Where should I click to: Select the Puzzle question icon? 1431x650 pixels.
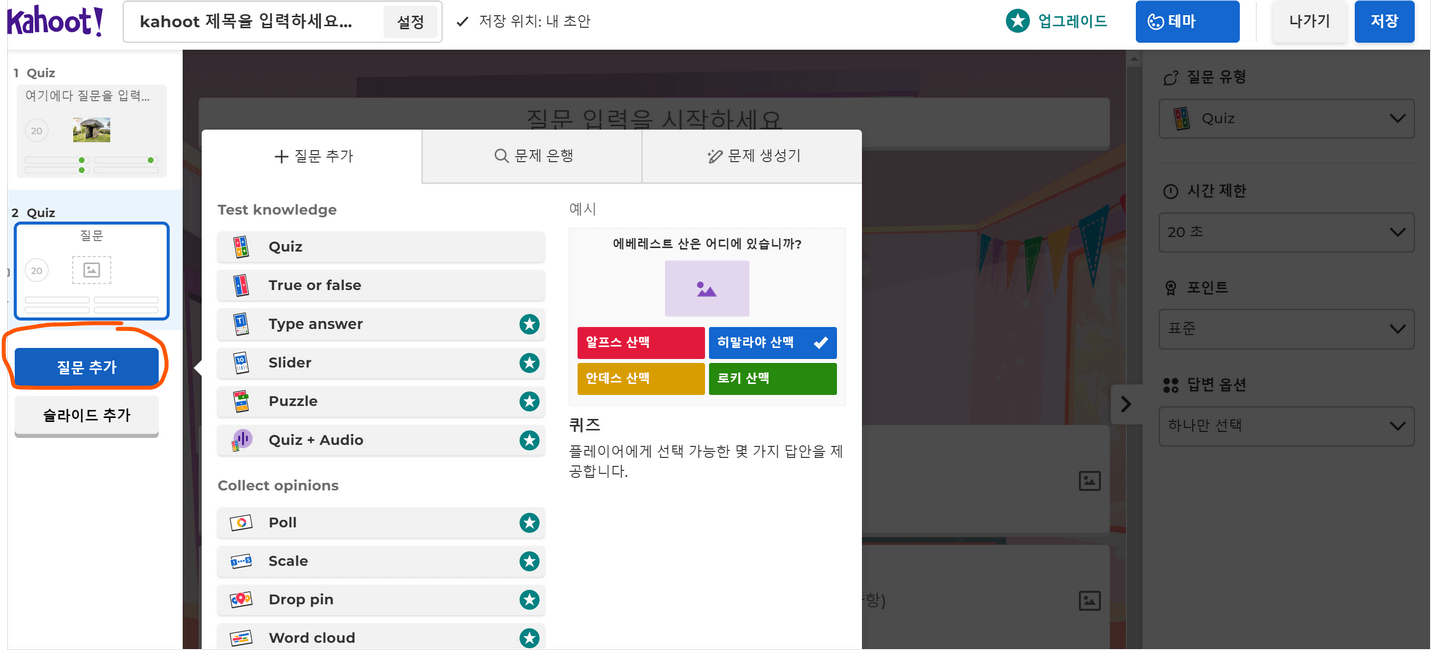tap(240, 401)
